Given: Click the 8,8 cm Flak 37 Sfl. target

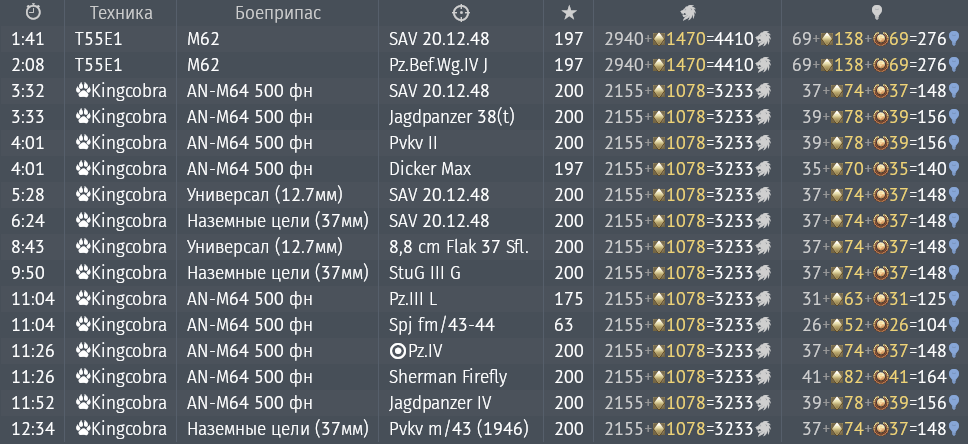Looking at the screenshot, I should (x=459, y=247).
